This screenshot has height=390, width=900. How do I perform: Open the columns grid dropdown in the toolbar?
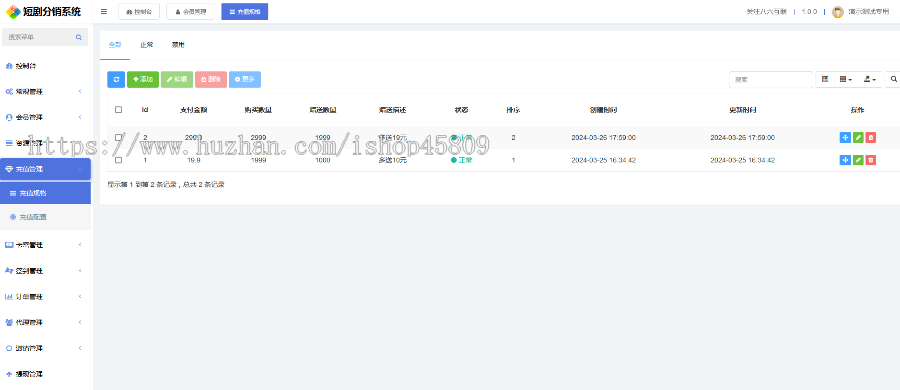point(846,79)
